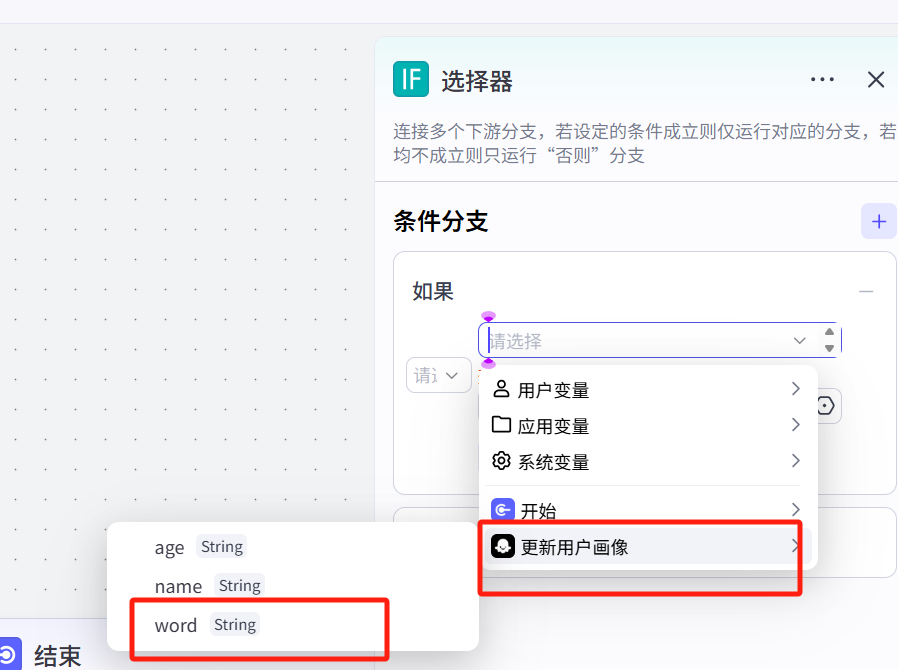Click the blue 开始 node icon
The image size is (898, 670).
pos(503,509)
